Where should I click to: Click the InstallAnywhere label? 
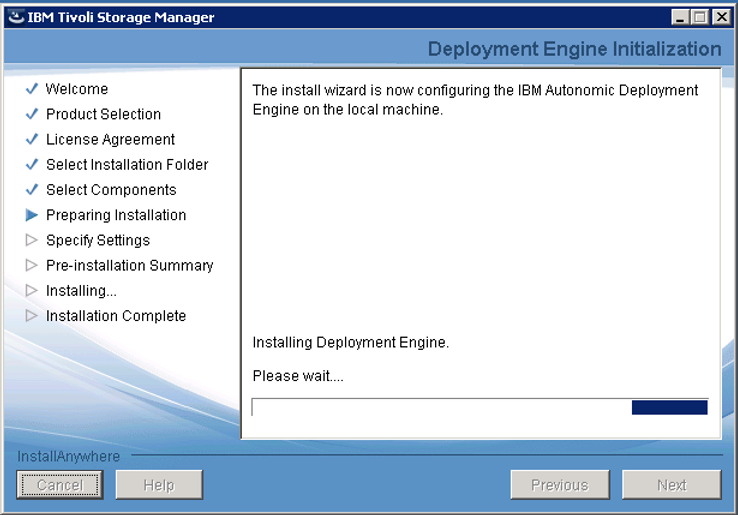[x=69, y=456]
